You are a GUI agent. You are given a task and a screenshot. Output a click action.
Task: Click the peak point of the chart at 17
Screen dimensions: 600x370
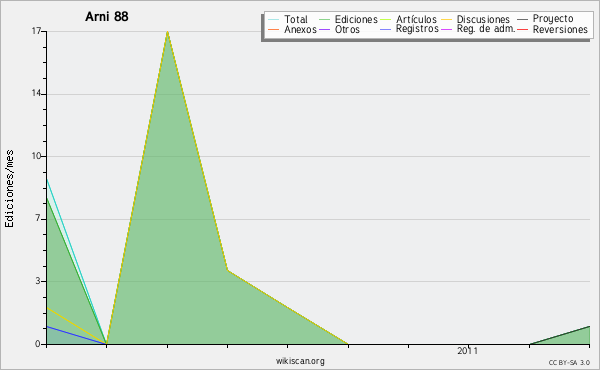click(167, 32)
